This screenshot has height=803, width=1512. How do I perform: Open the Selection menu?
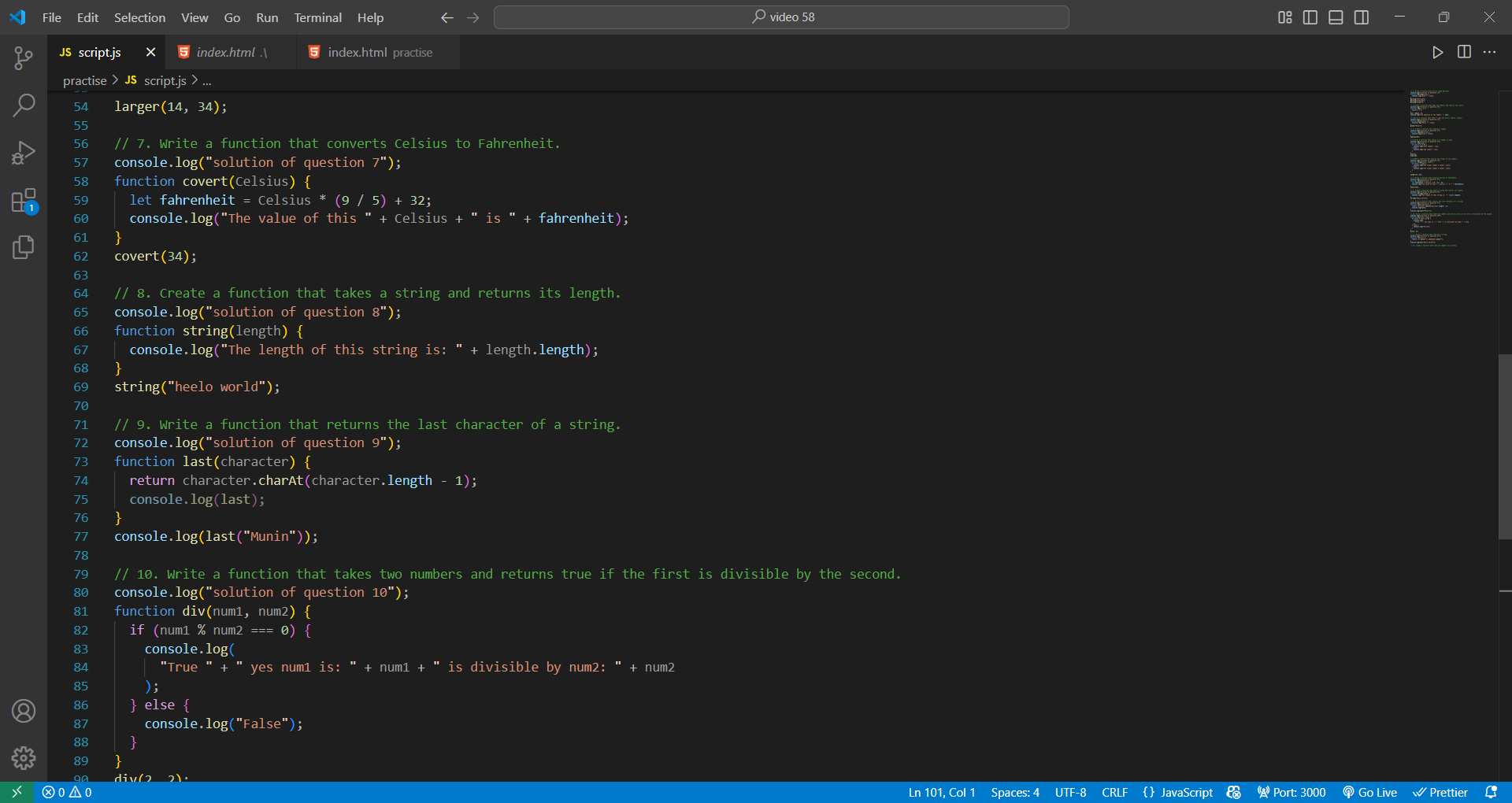(x=139, y=17)
